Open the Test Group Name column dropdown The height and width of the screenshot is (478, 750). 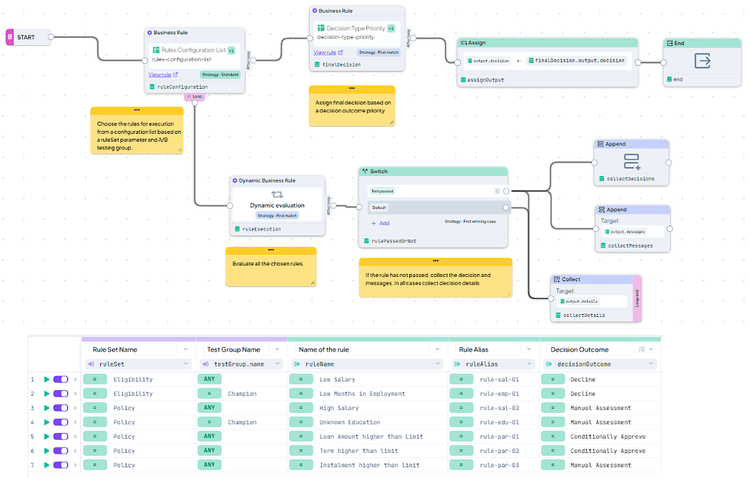278,350
